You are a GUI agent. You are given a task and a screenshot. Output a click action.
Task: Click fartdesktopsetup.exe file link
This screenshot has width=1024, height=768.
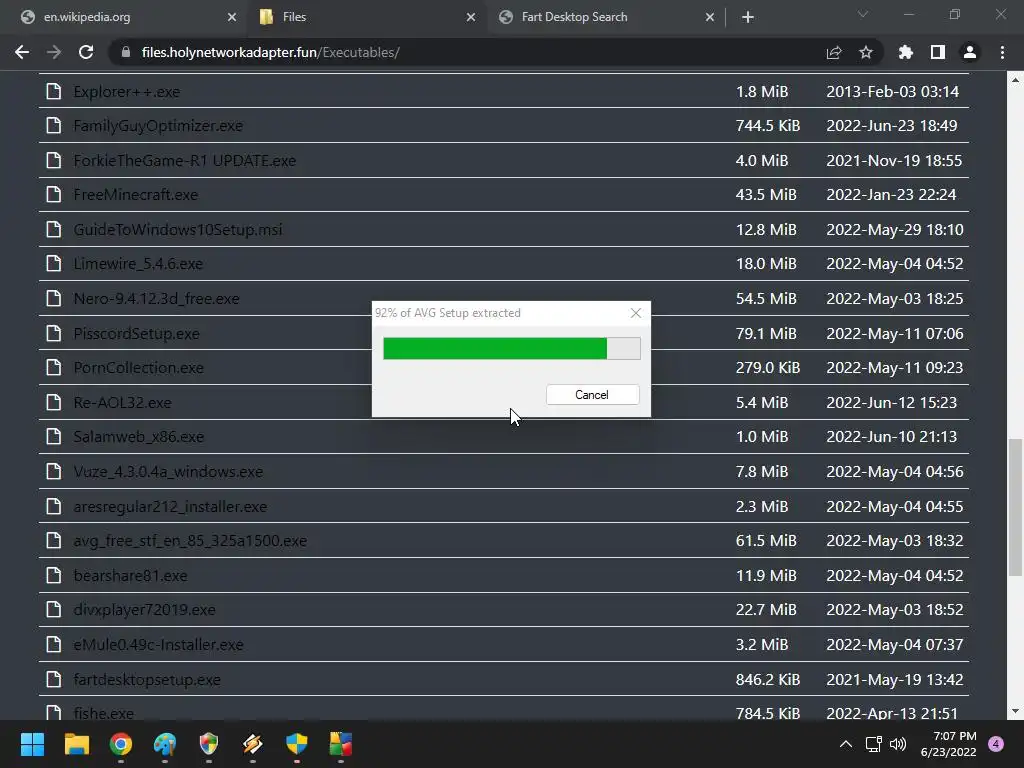[x=147, y=679]
